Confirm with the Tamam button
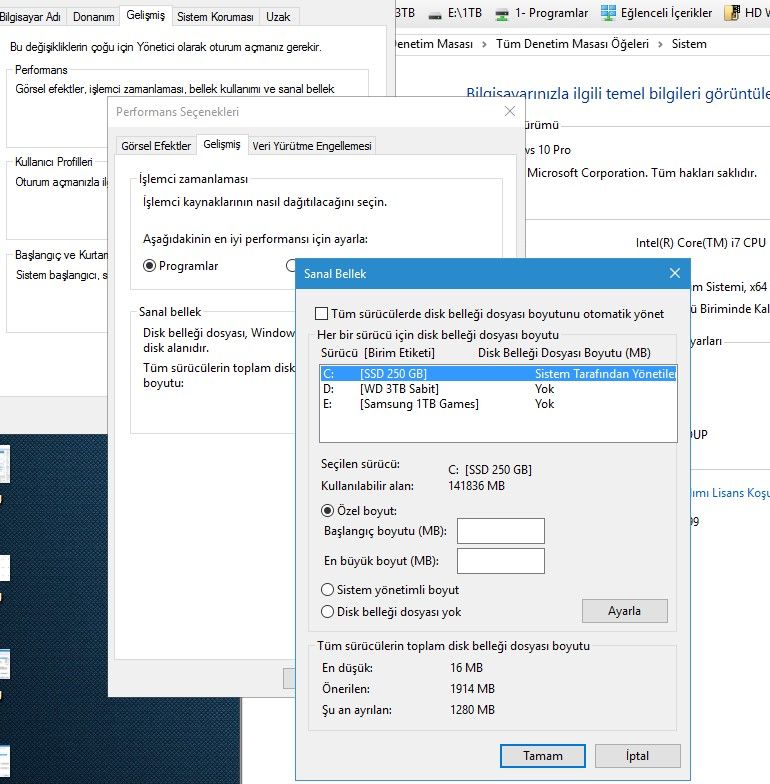The width and height of the screenshot is (770, 784). (x=542, y=756)
